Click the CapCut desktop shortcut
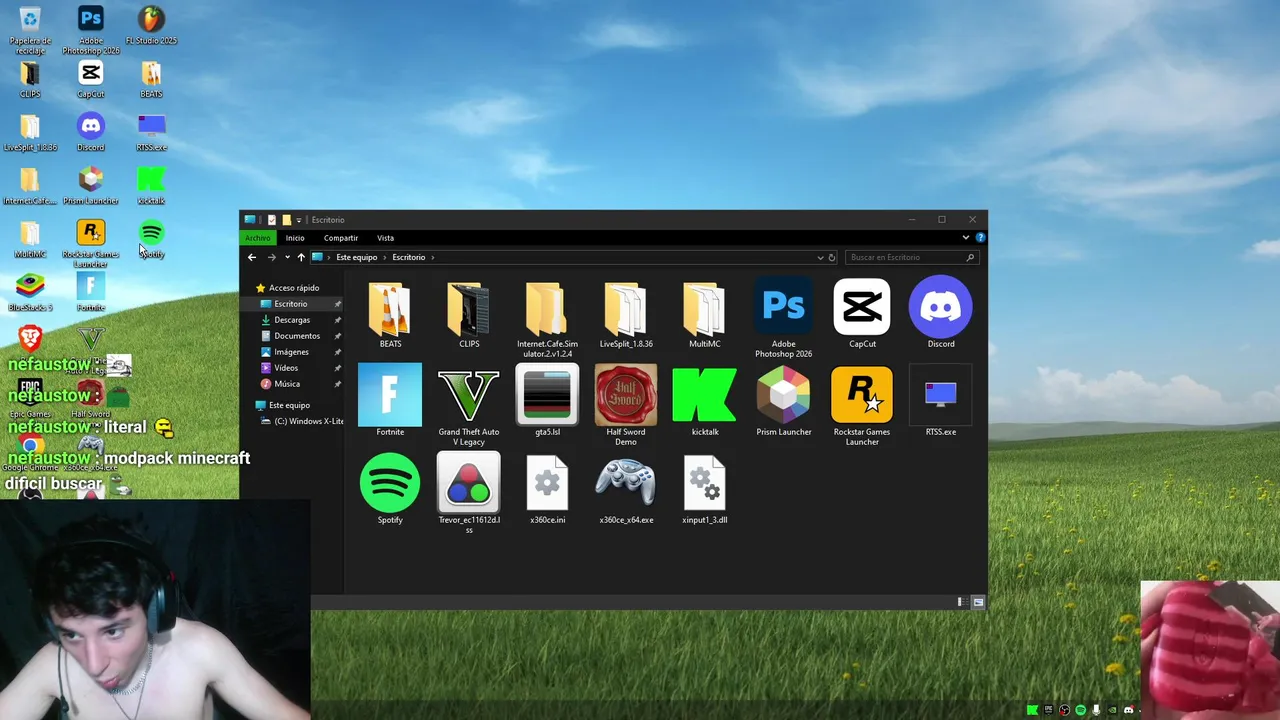The height and width of the screenshot is (720, 1280). [91, 79]
